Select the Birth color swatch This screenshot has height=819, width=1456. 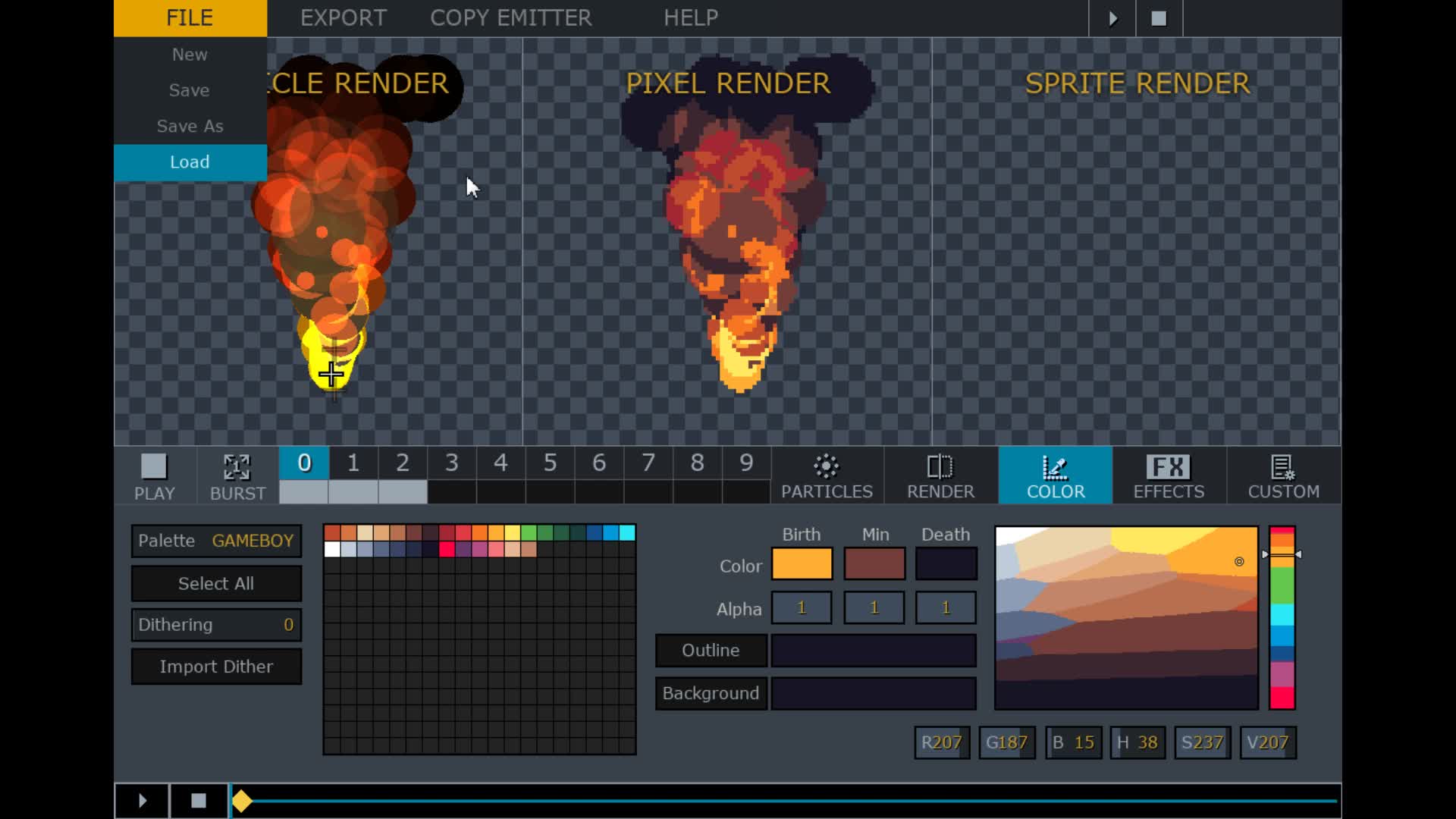[x=802, y=564]
